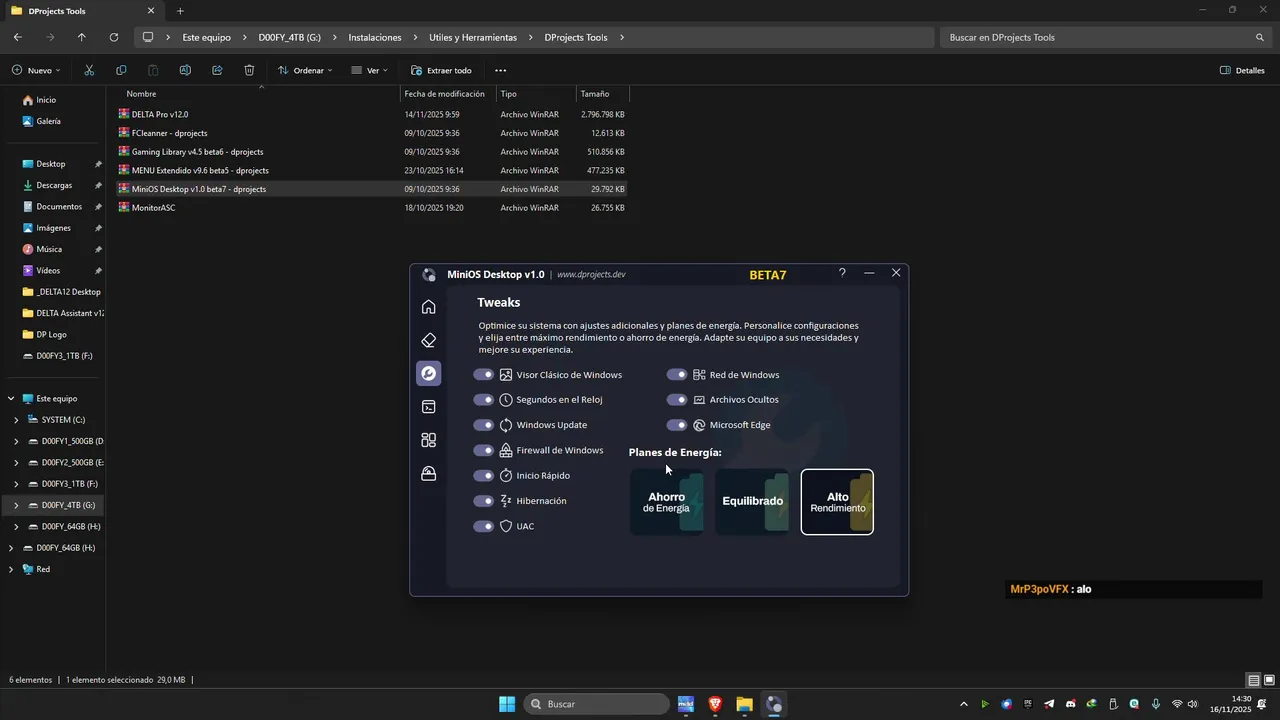Toggle the Detalles pane button
Screen dimensions: 1280x720
[x=1242, y=70]
